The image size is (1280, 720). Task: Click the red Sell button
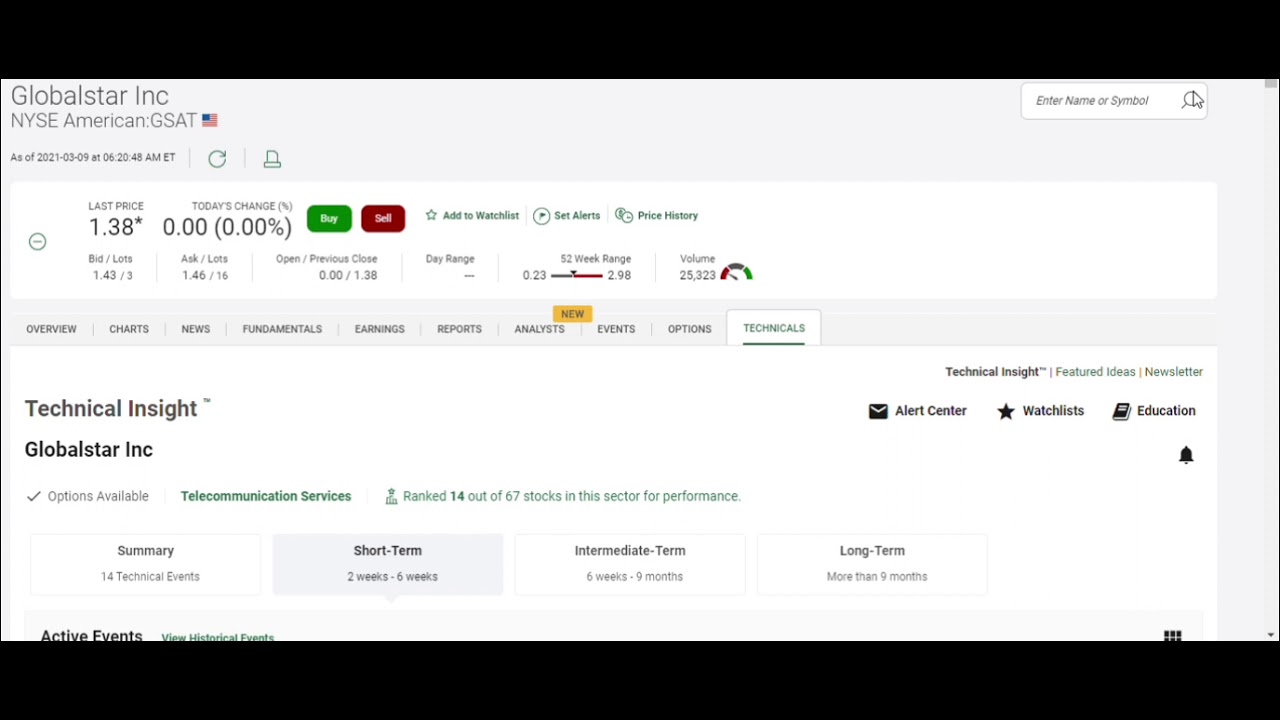point(383,218)
